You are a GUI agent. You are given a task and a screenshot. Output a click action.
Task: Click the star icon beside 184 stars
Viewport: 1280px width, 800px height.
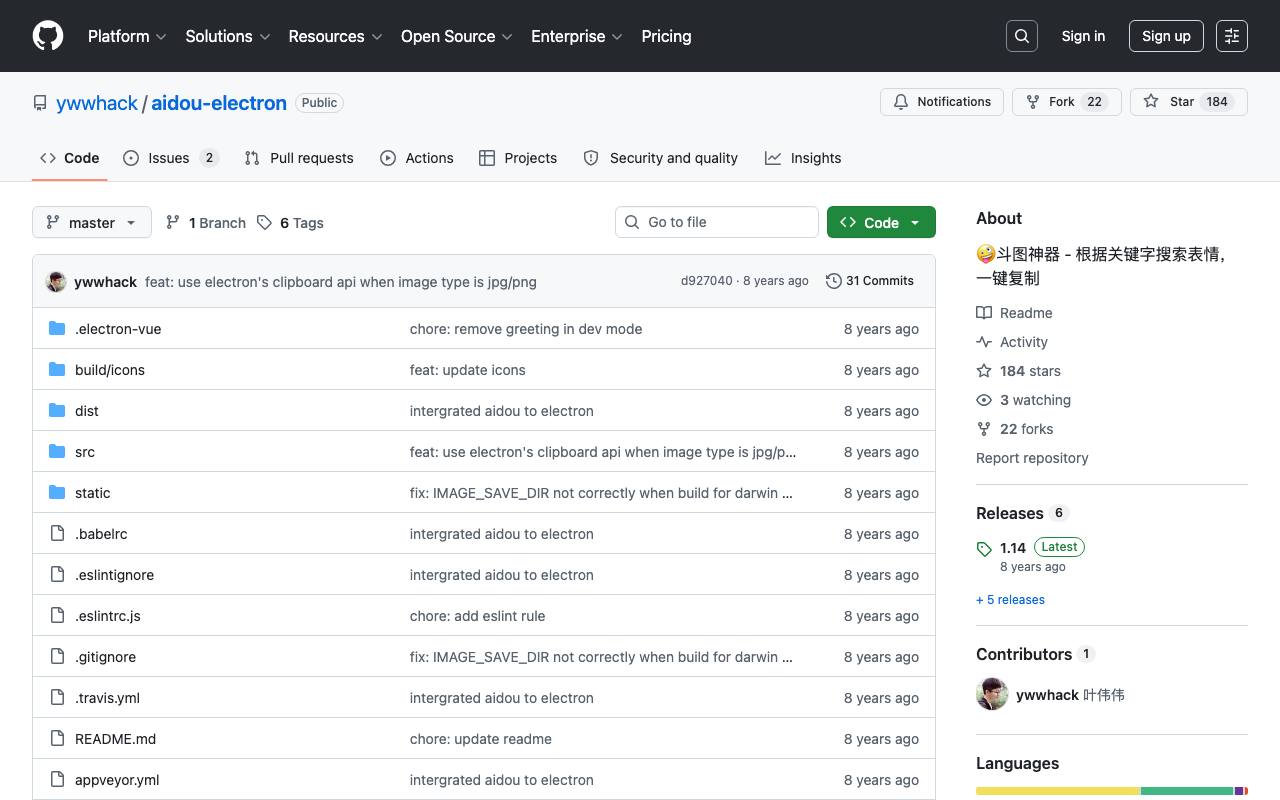[984, 371]
